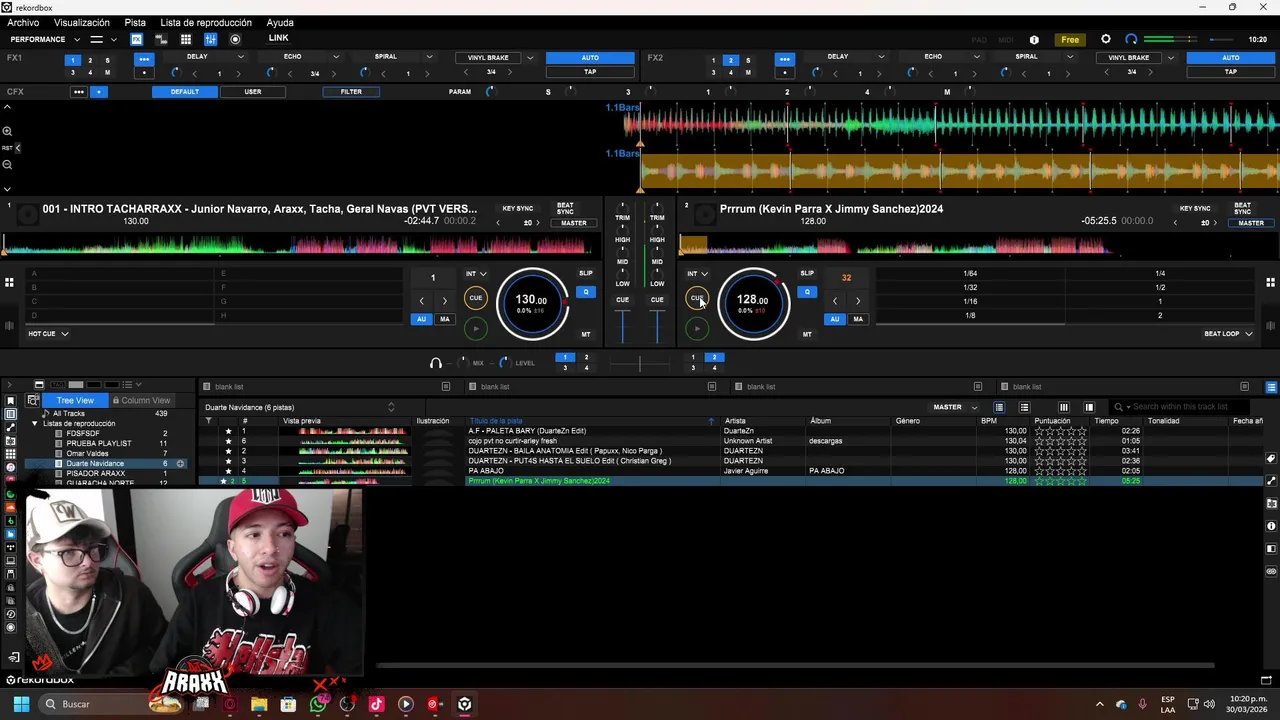Toggle MASTER on deck 2
The height and width of the screenshot is (720, 1280).
[x=1251, y=223]
